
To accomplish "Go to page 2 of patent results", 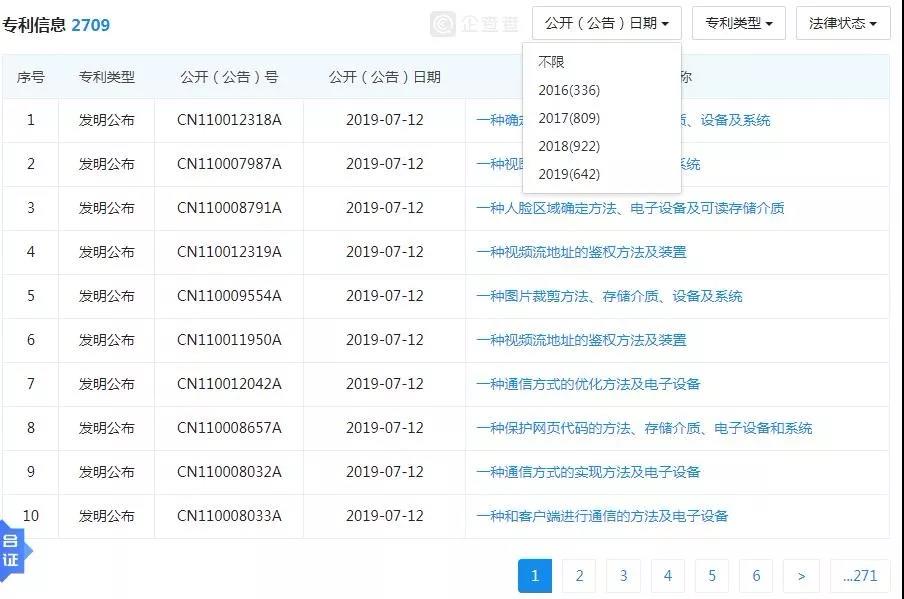I will tap(579, 576).
